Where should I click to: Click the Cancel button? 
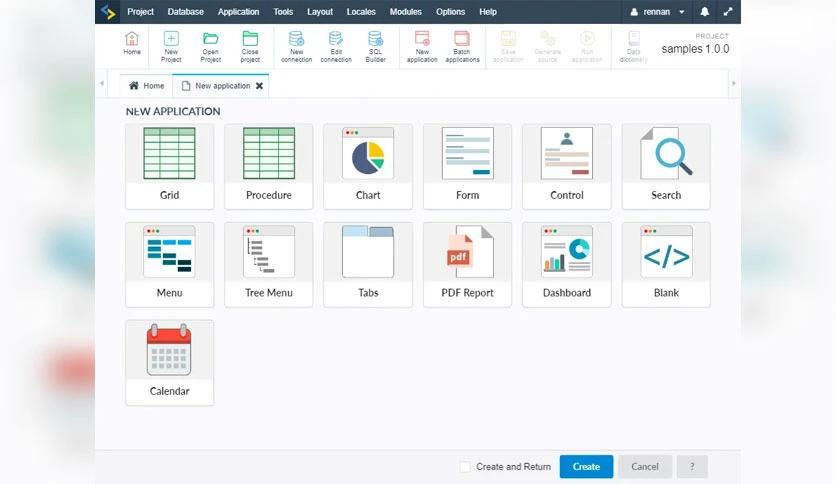click(645, 467)
